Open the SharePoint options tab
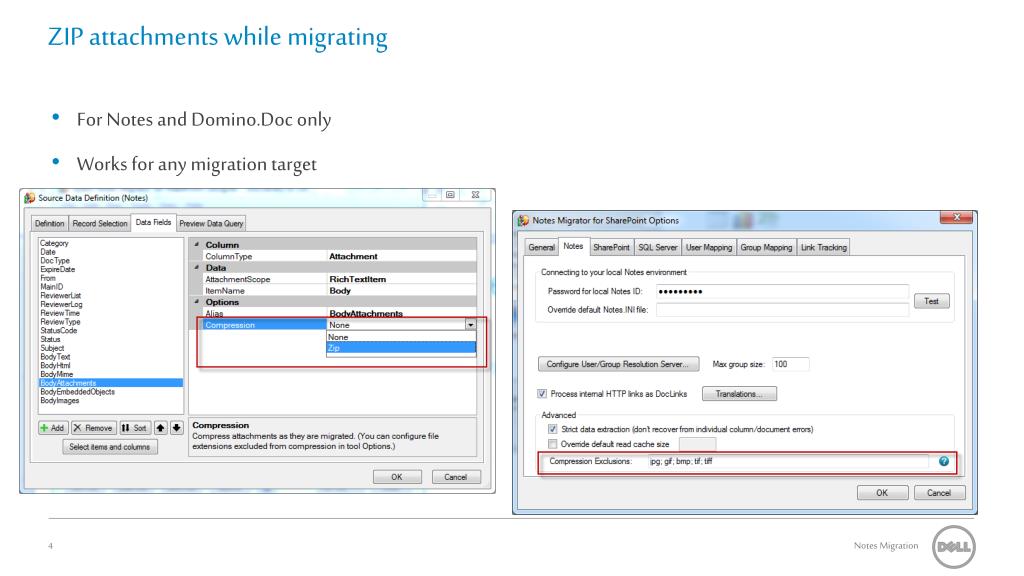 [x=611, y=248]
